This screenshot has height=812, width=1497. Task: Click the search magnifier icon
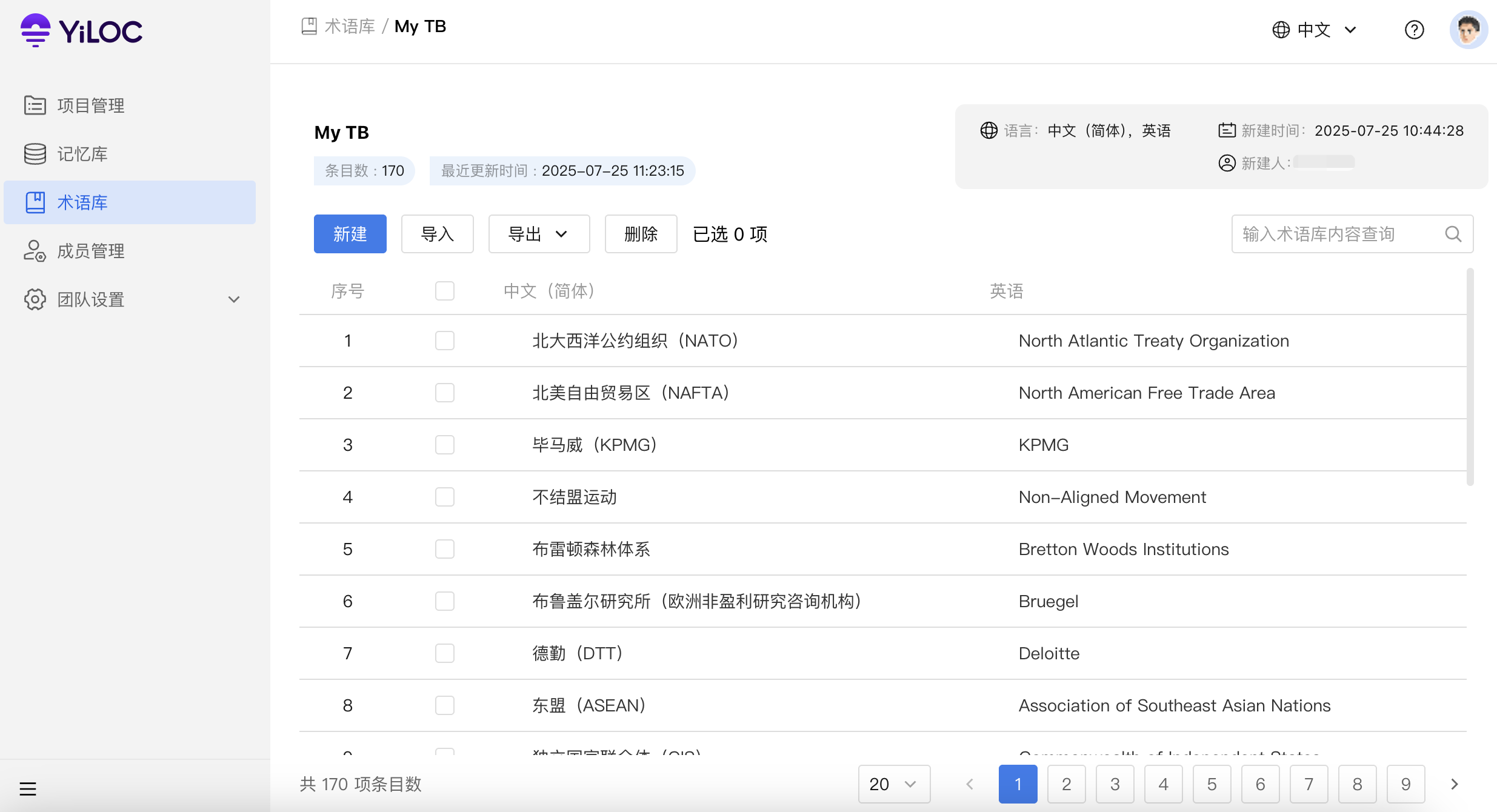pos(1453,234)
